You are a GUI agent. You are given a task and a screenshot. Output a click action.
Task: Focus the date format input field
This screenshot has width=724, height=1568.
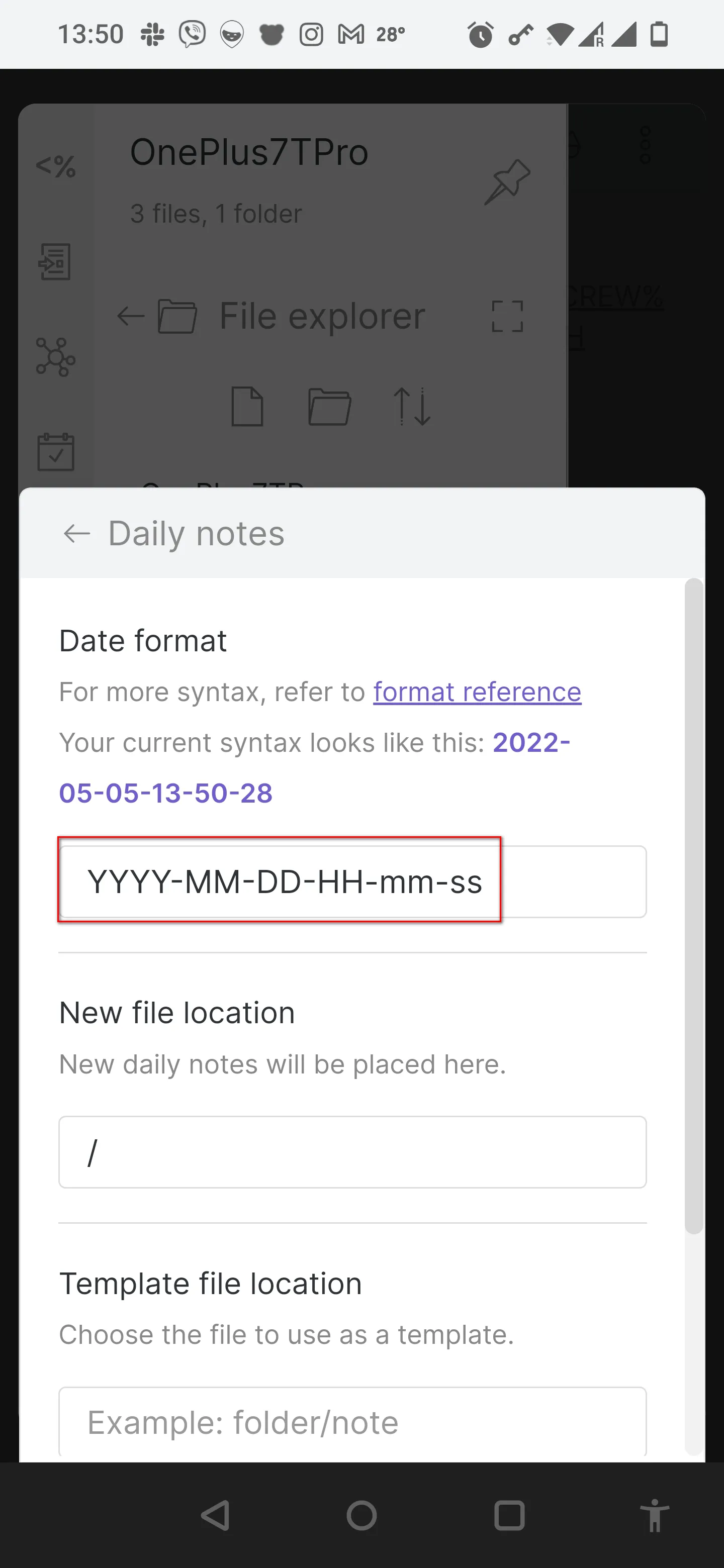(x=352, y=881)
